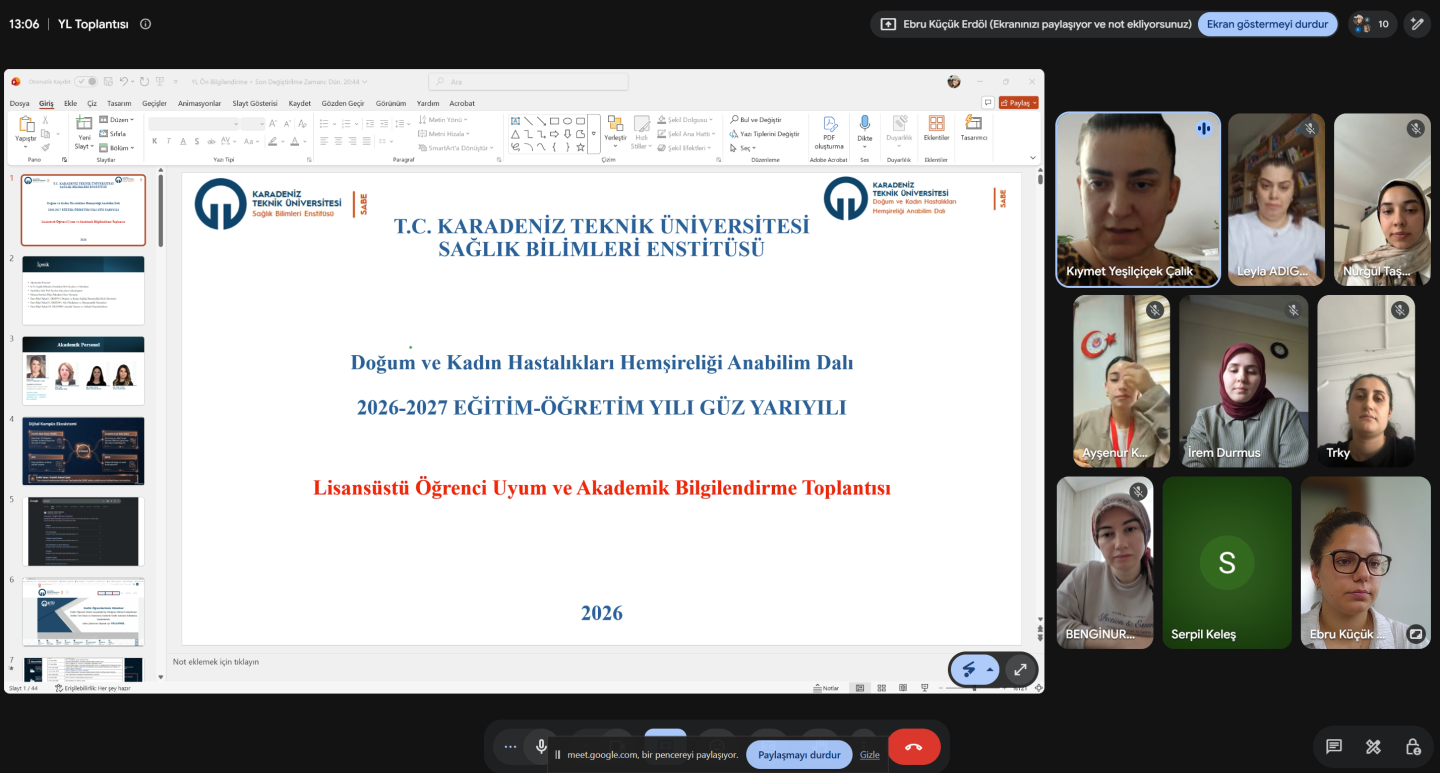Image resolution: width=1440 pixels, height=773 pixels.
Task: Open the Düzen layout dropdown
Action: (x=117, y=120)
